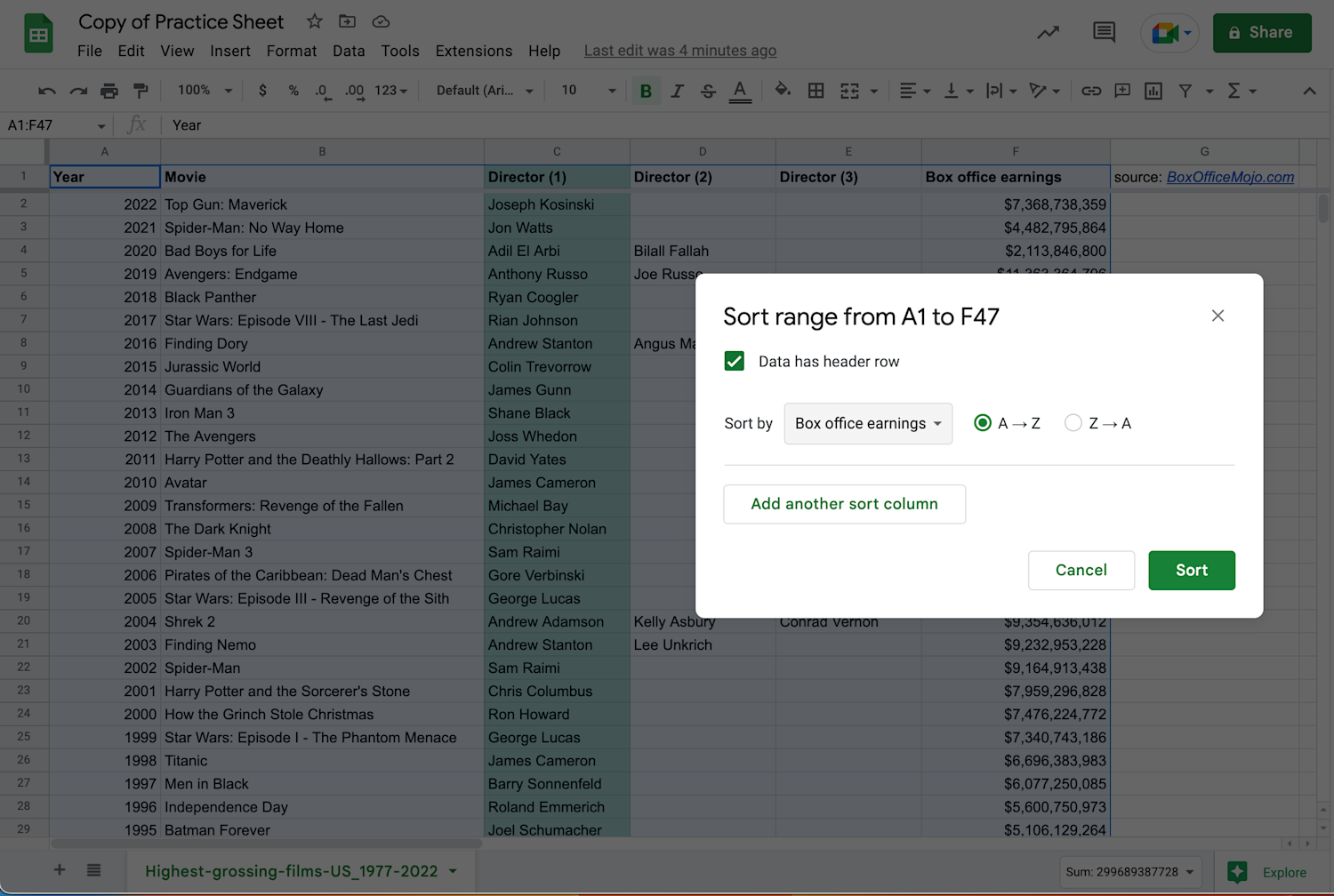
Task: Click the green Sort button
Action: click(x=1192, y=570)
